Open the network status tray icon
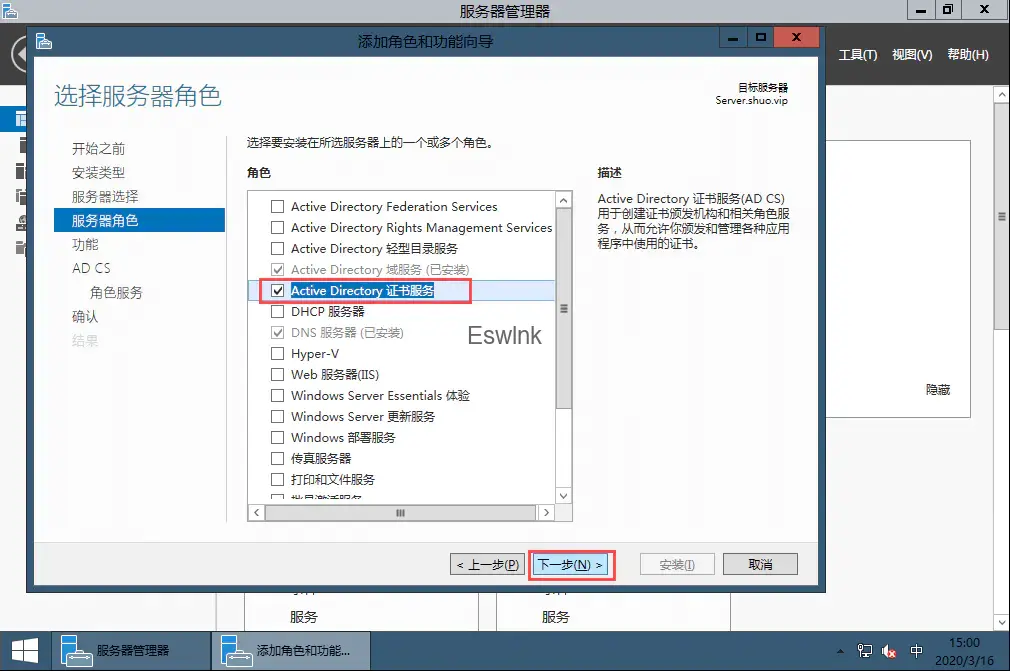1010x671 pixels. (865, 652)
